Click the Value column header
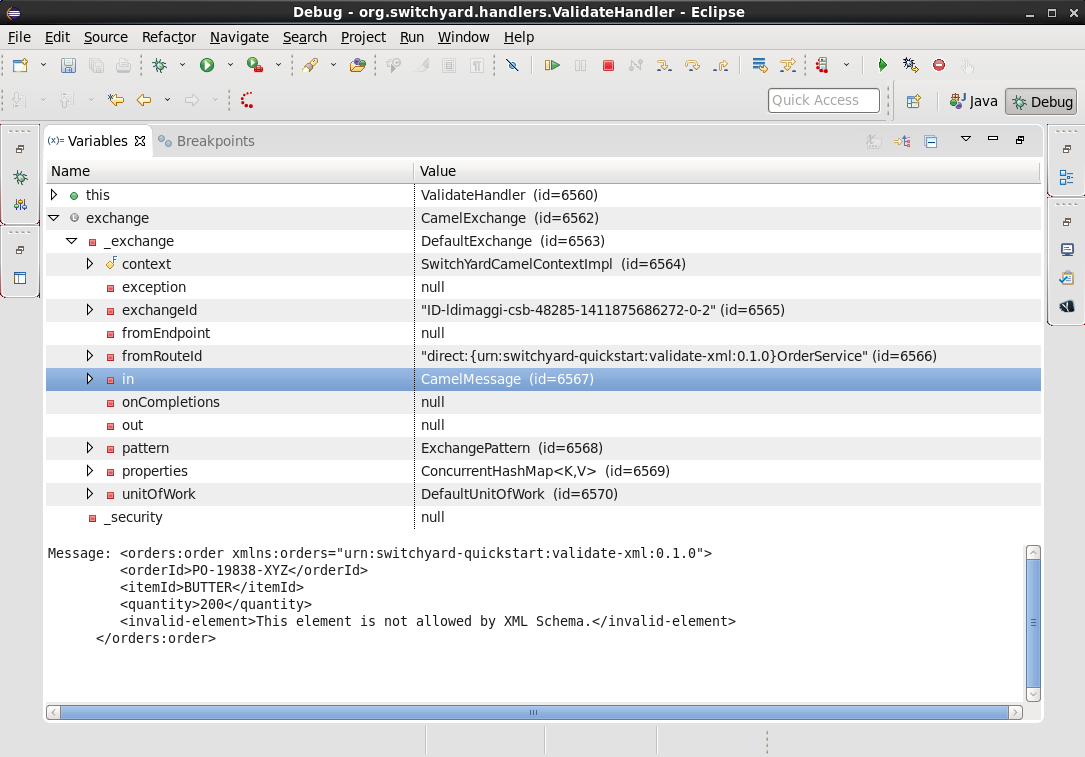Viewport: 1085px width, 757px height. (727, 171)
